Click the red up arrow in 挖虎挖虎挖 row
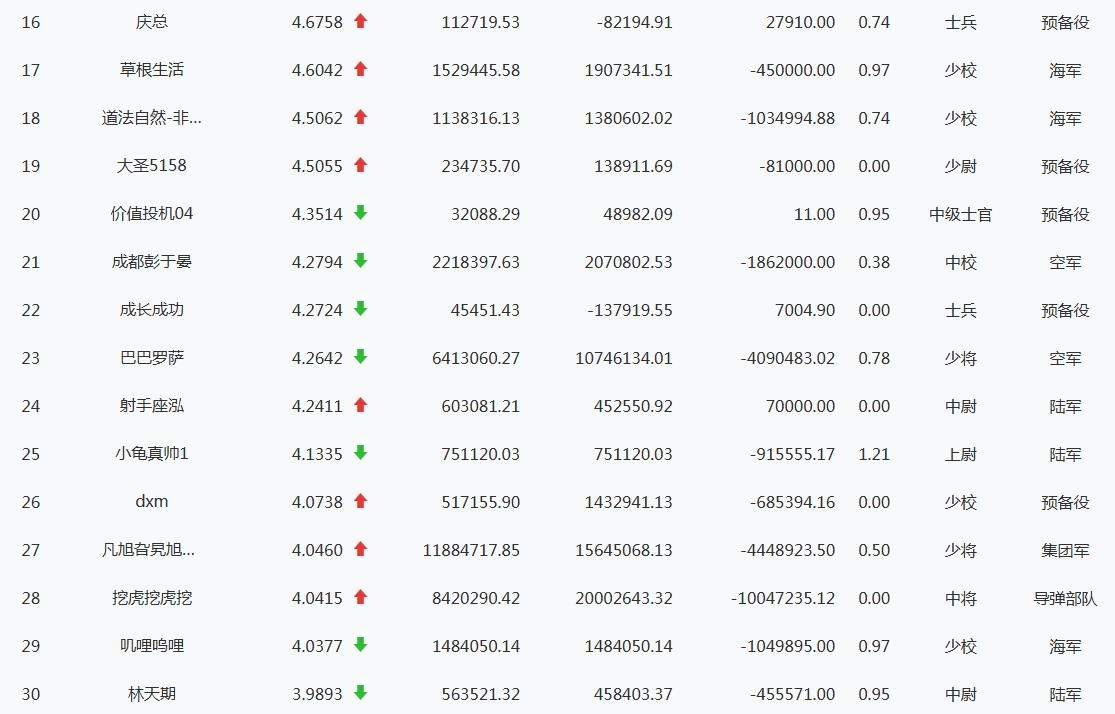This screenshot has width=1115, height=714. [361, 597]
